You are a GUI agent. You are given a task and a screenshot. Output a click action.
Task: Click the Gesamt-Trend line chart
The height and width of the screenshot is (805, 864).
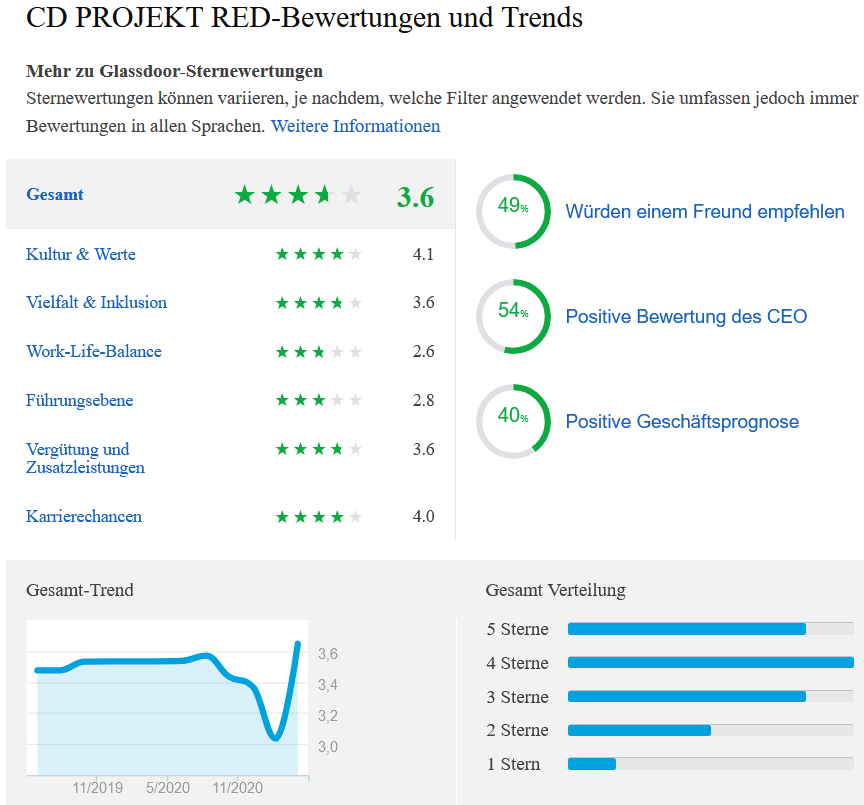pyautogui.click(x=168, y=698)
